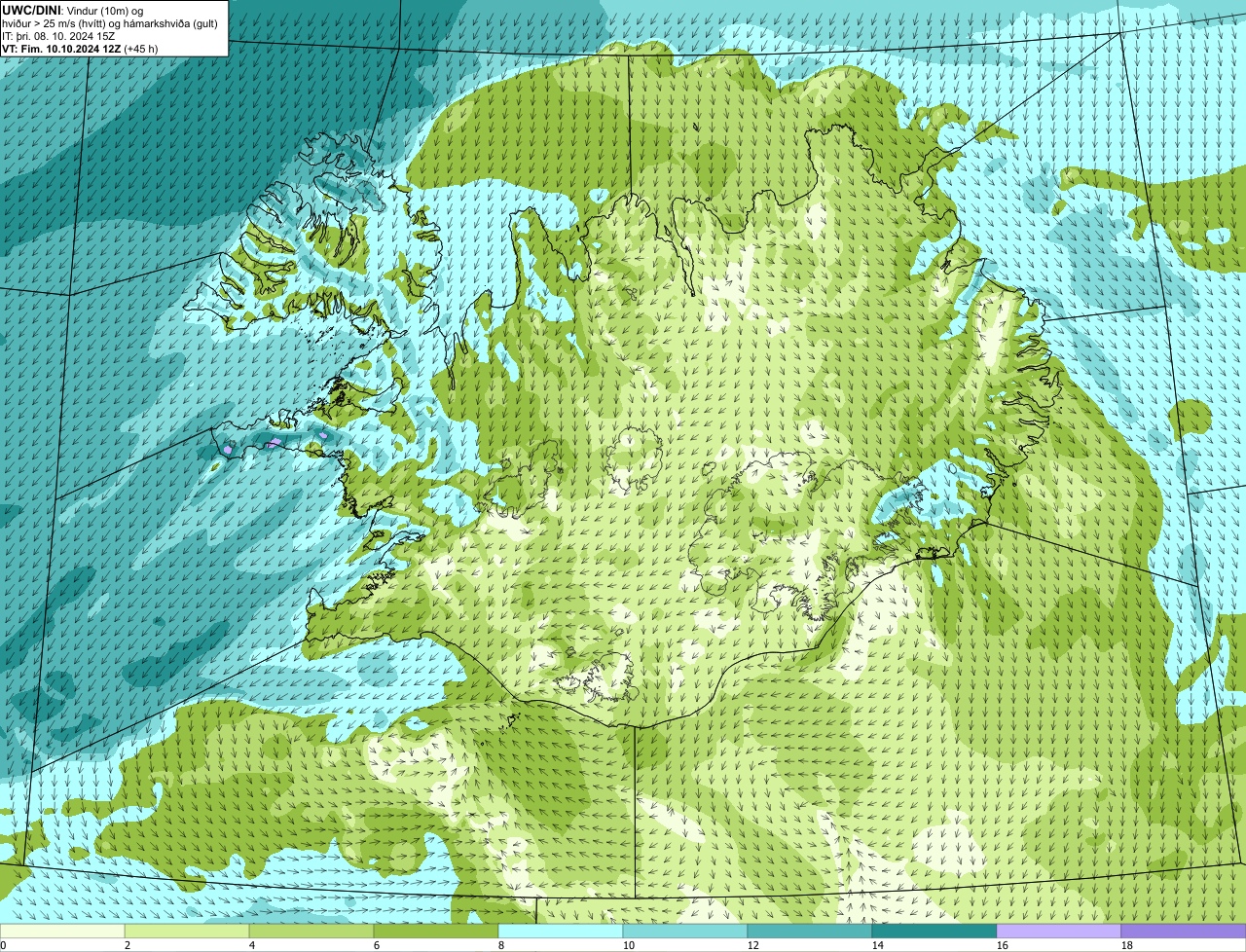The height and width of the screenshot is (952, 1246).
Task: Select the dark teal 14–16 m/s color swatch
Action: click(x=934, y=931)
